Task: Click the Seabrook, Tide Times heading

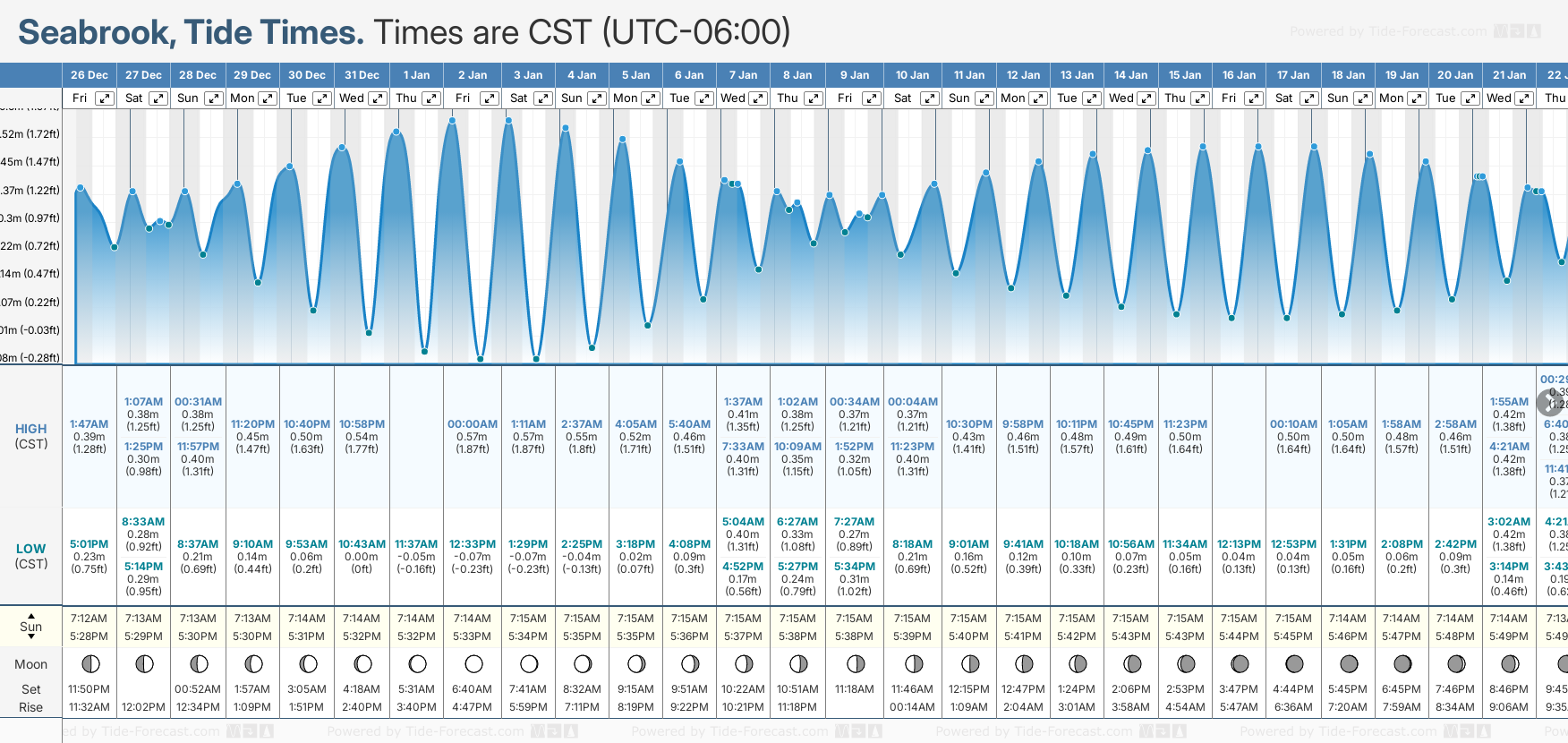Action: pos(191,32)
